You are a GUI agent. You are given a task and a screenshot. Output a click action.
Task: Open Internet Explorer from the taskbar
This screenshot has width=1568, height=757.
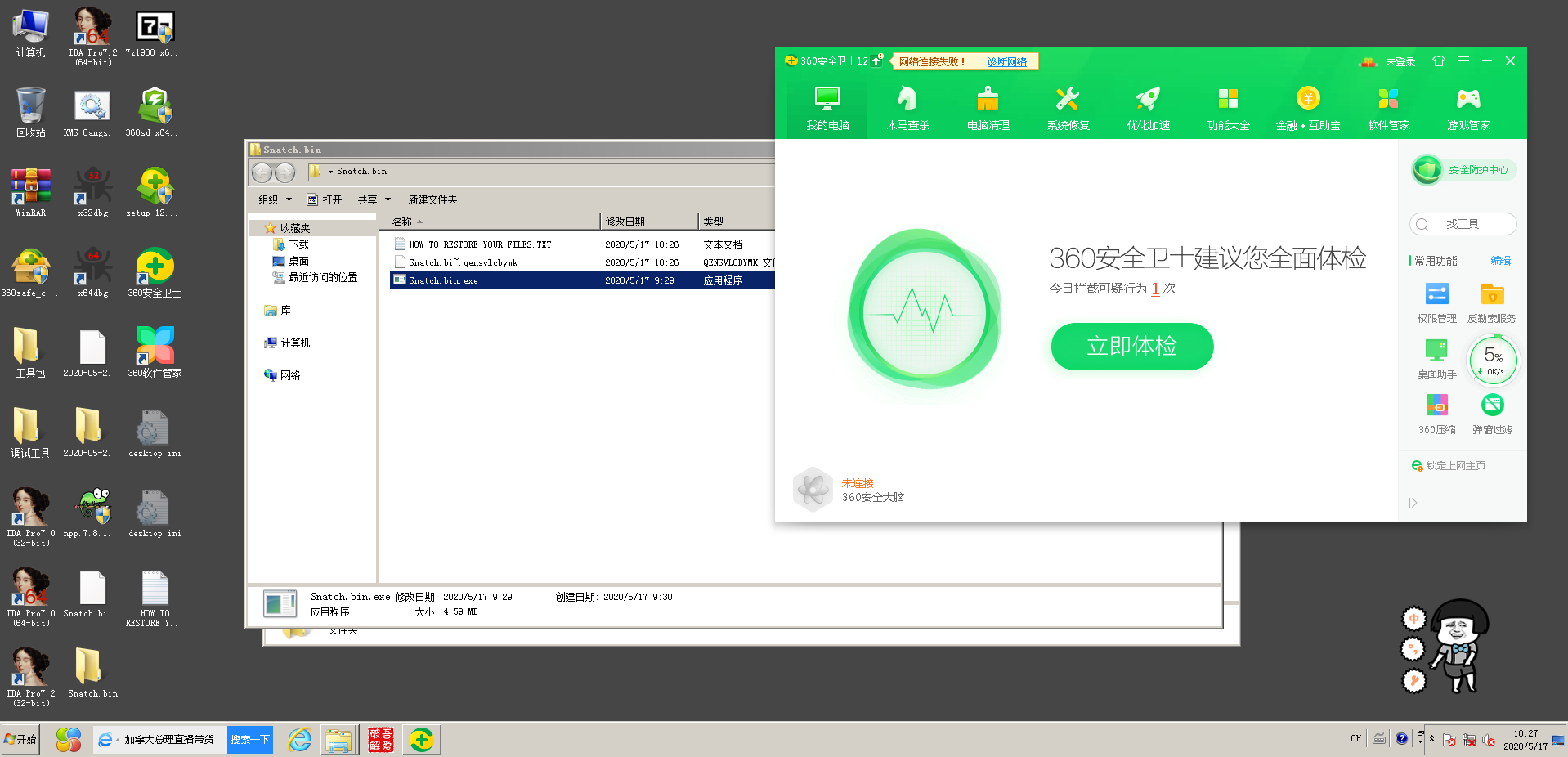[300, 740]
